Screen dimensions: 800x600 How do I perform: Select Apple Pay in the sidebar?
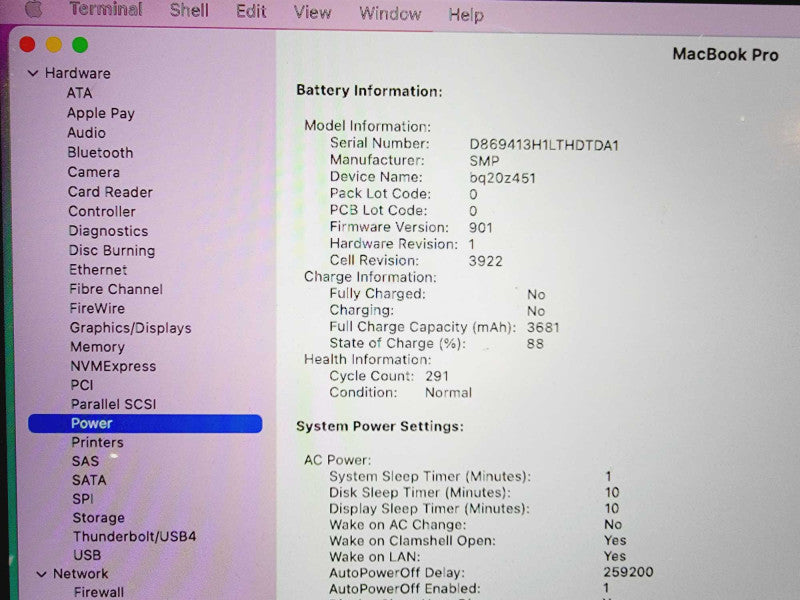[x=101, y=113]
